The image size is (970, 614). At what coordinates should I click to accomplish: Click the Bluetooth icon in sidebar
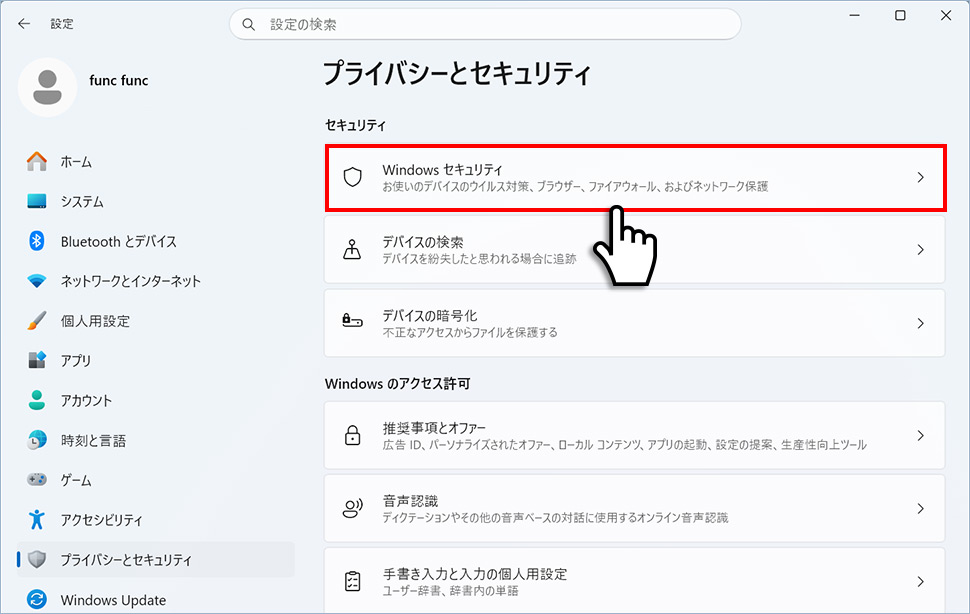click(x=36, y=241)
